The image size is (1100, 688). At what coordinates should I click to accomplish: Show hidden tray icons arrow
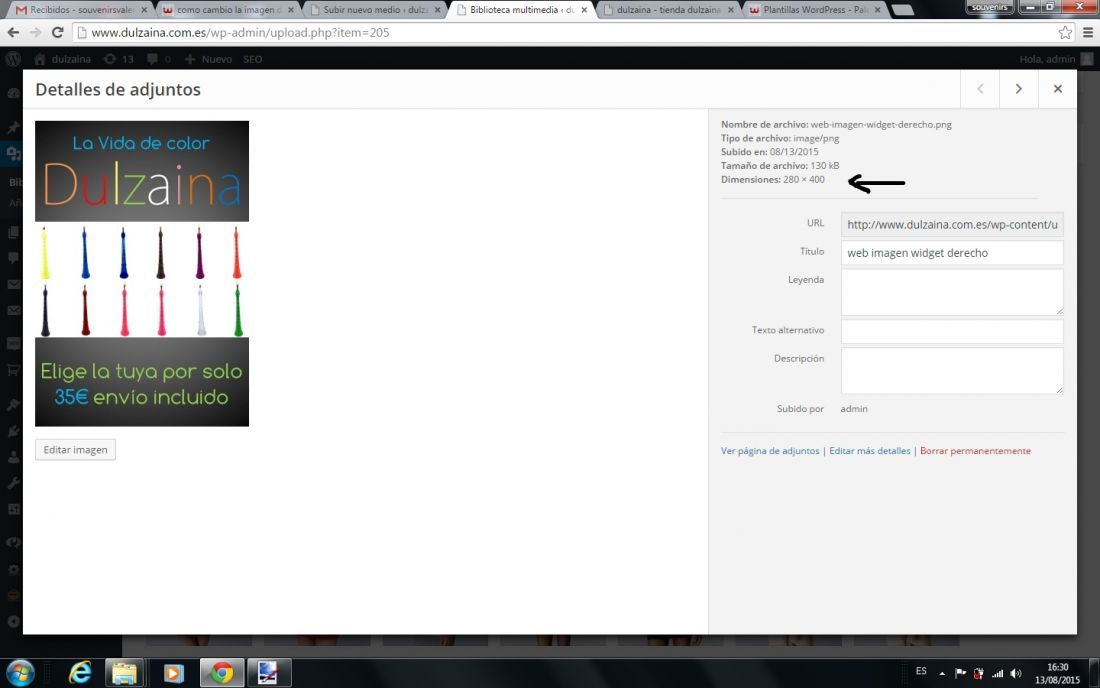point(941,673)
